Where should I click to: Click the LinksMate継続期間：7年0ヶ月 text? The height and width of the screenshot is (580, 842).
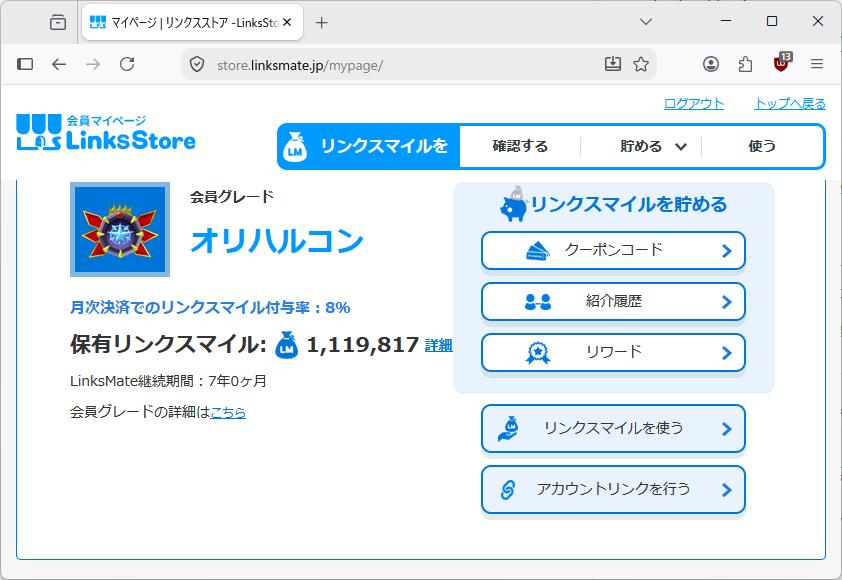tap(168, 381)
